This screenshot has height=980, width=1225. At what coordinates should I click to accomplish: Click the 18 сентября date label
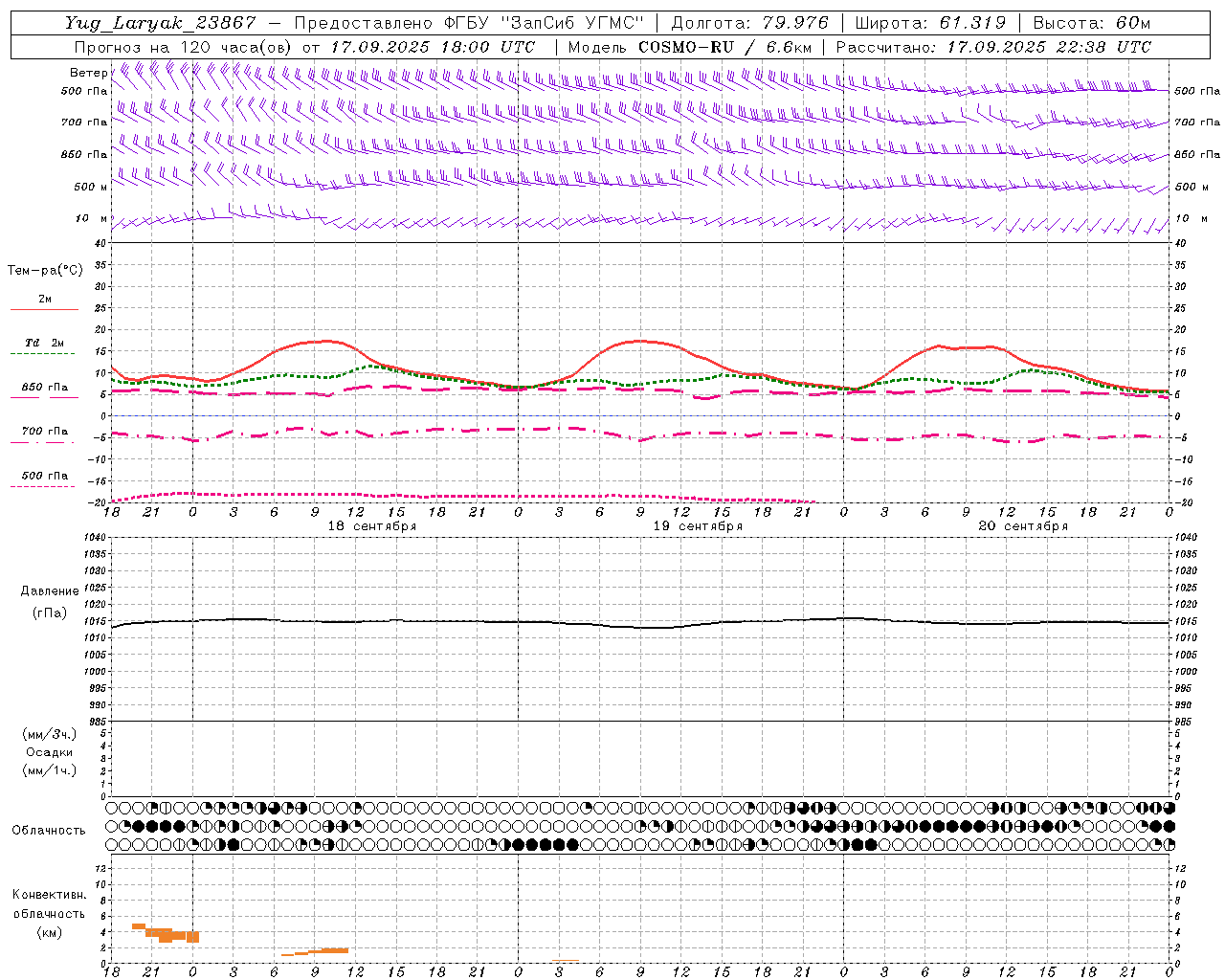pos(372,526)
